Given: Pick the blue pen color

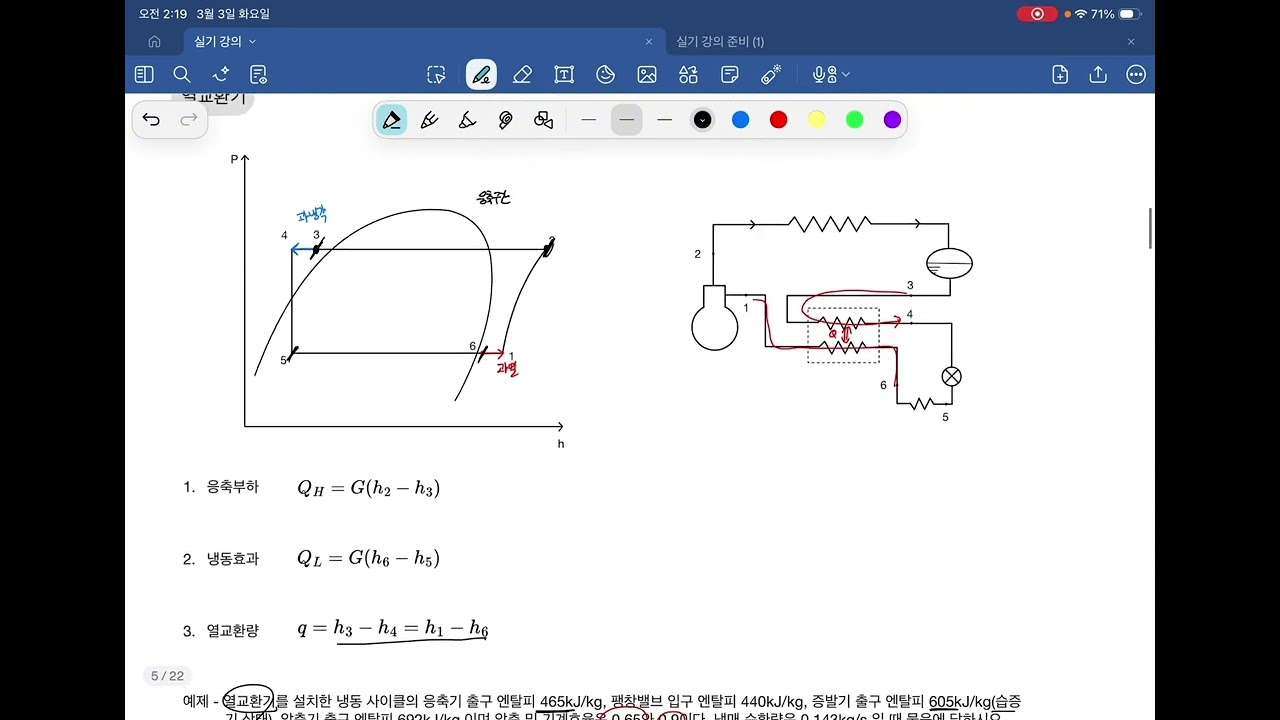Looking at the screenshot, I should pyautogui.click(x=741, y=120).
